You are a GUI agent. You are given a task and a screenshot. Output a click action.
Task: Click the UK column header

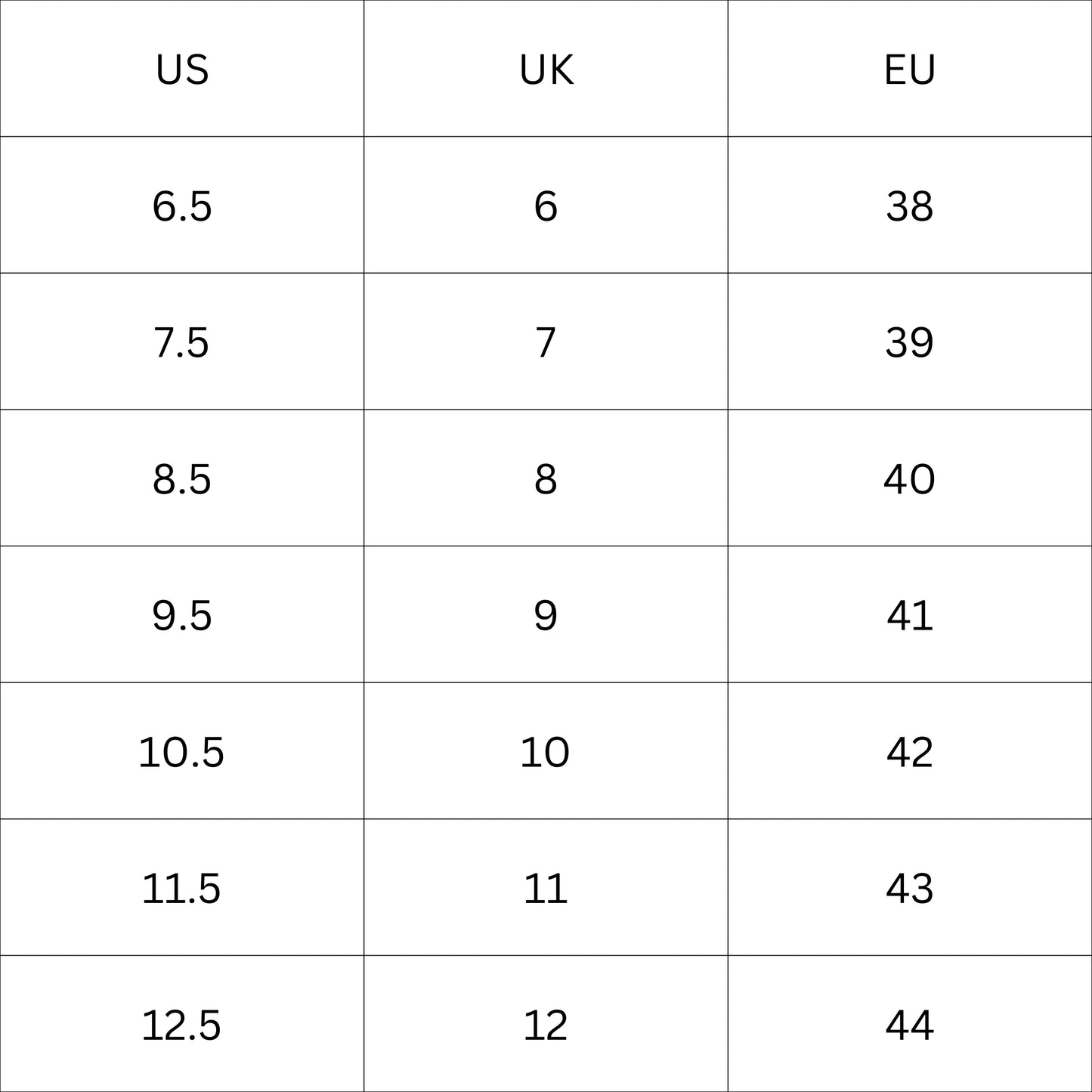546,70
